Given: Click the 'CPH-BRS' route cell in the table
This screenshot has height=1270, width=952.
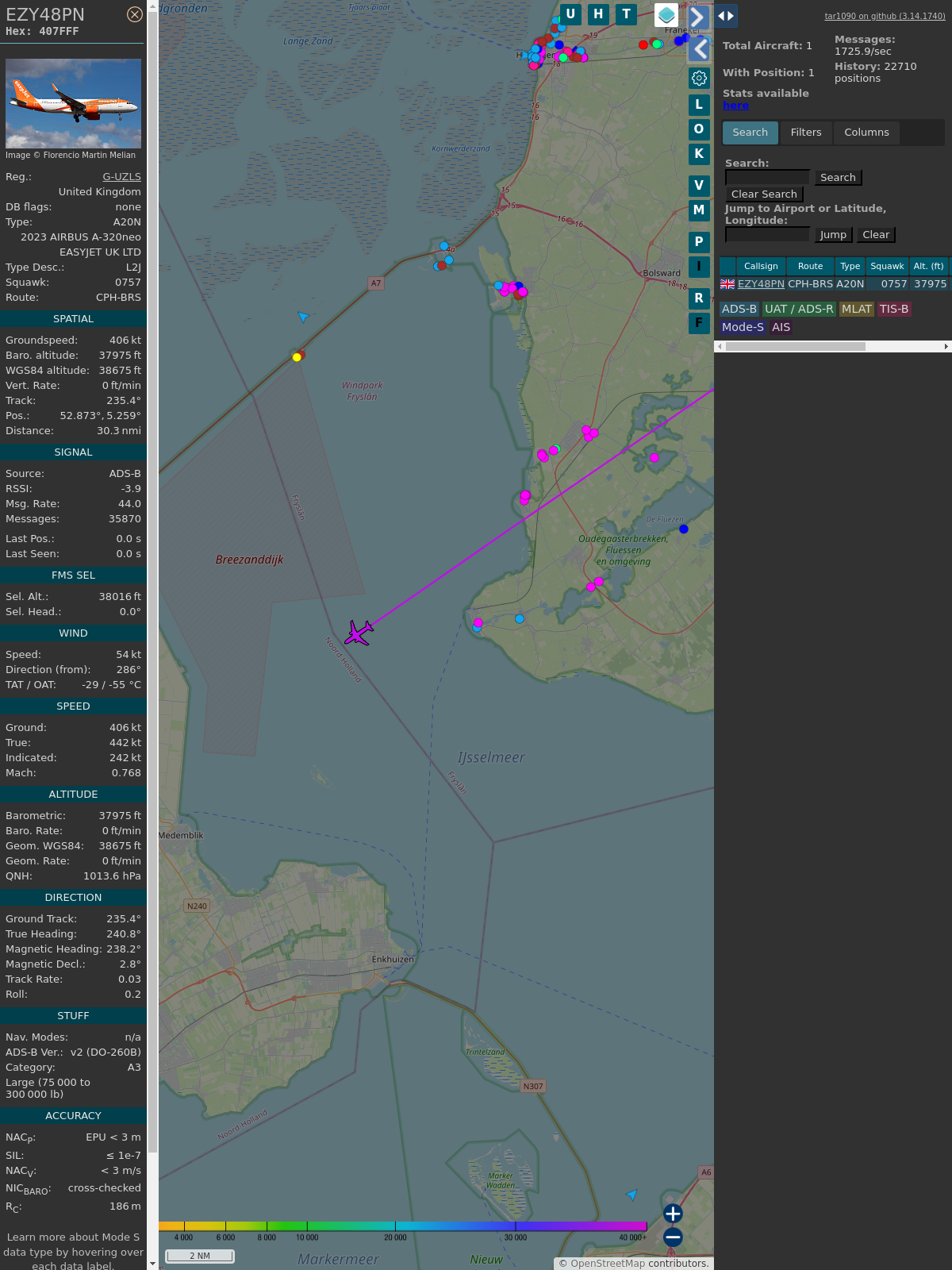Looking at the screenshot, I should pos(810,284).
